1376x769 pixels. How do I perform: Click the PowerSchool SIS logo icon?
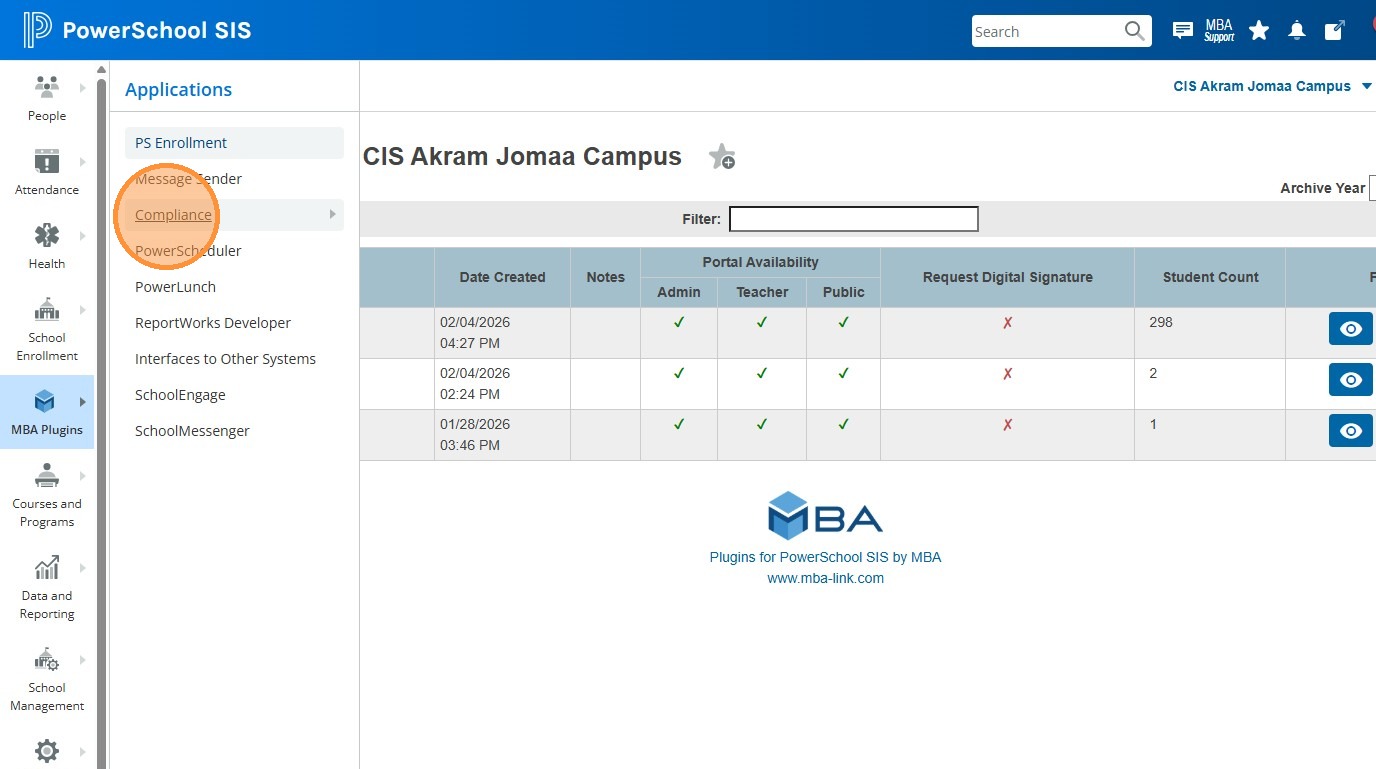(x=37, y=30)
